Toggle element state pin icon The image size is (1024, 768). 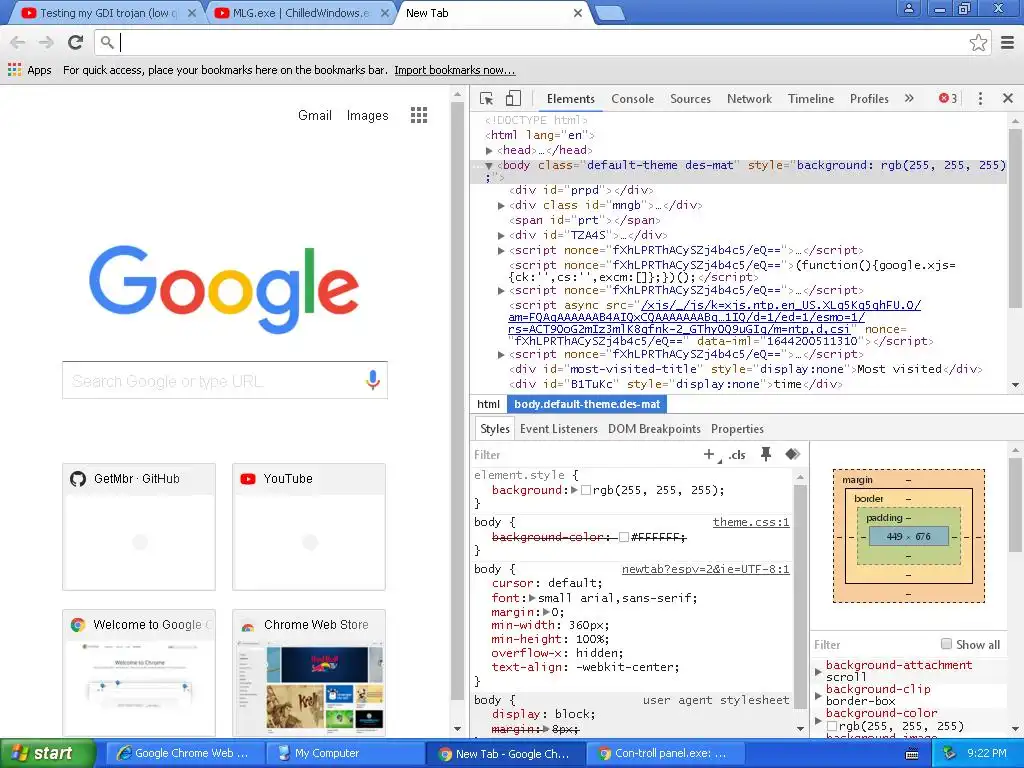765,454
